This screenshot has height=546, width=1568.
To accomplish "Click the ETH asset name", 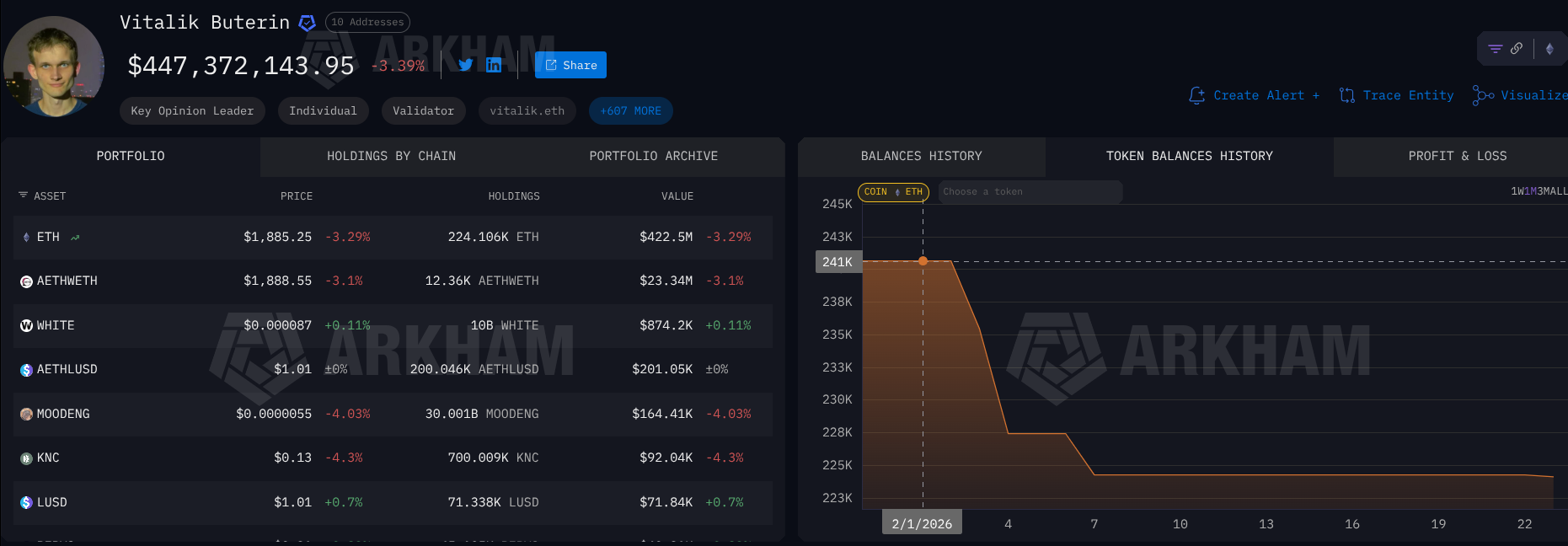I will (48, 238).
